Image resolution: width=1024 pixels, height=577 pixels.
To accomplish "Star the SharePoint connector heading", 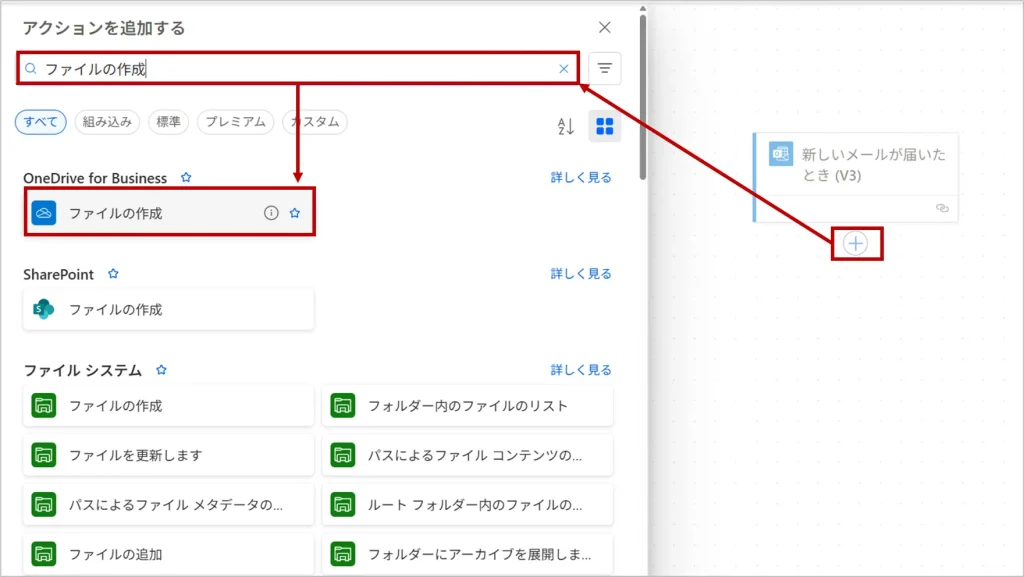I will [x=113, y=274].
